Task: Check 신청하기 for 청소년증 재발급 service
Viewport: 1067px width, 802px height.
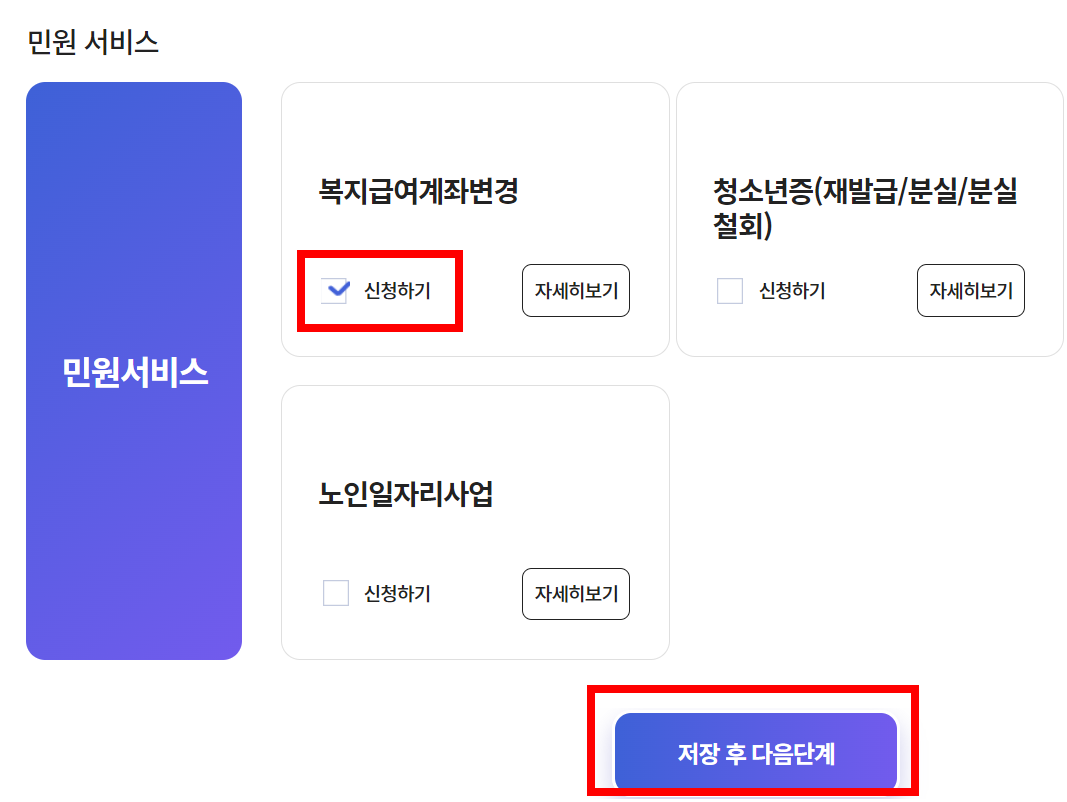Action: pos(728,291)
